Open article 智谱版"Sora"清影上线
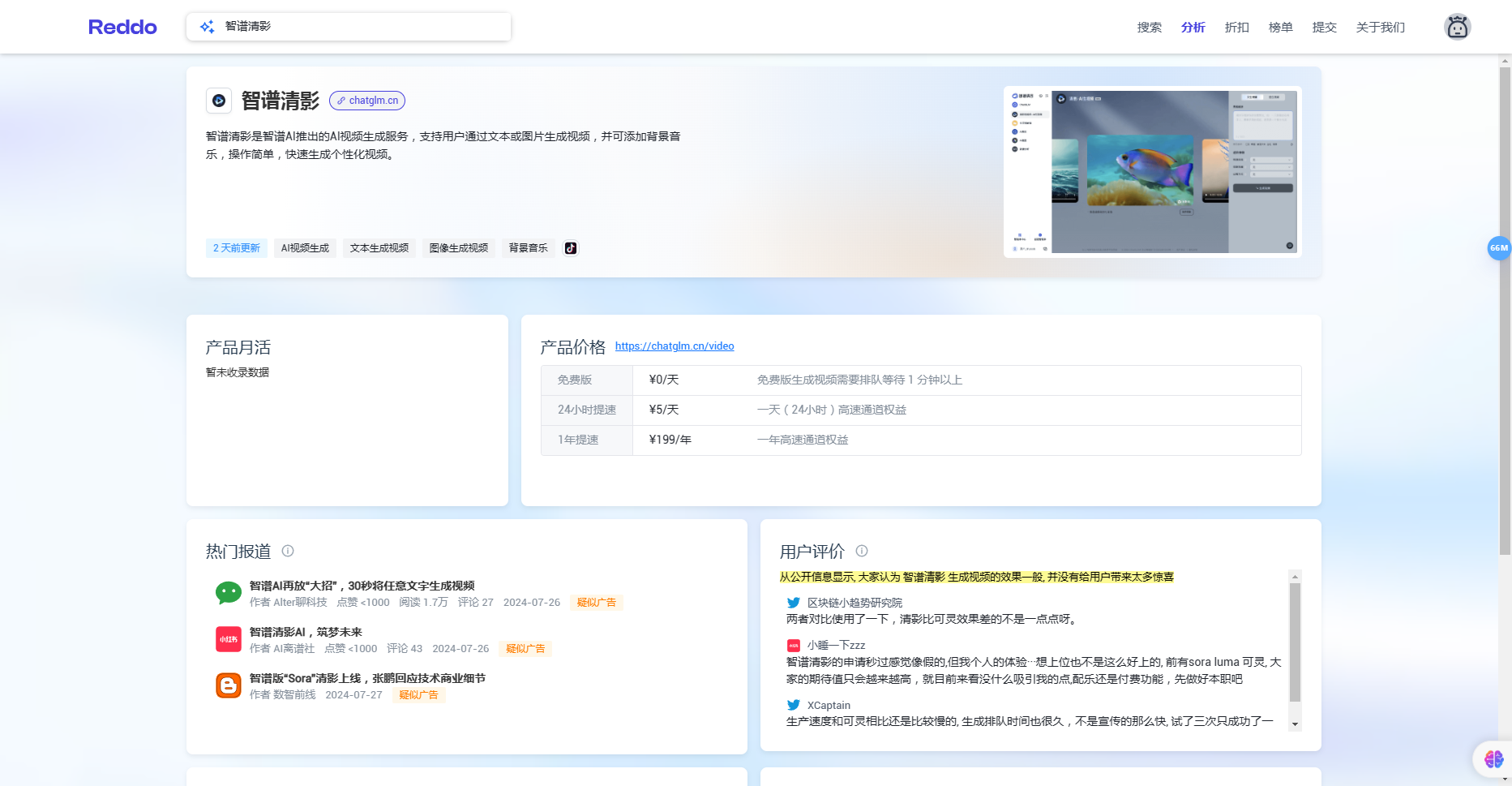 [x=367, y=678]
